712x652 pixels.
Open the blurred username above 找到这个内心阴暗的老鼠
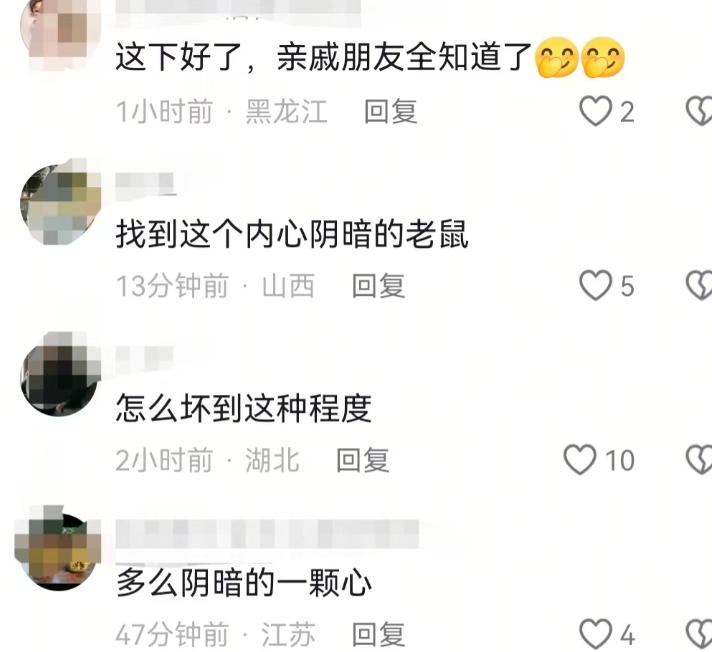pyautogui.click(x=145, y=184)
